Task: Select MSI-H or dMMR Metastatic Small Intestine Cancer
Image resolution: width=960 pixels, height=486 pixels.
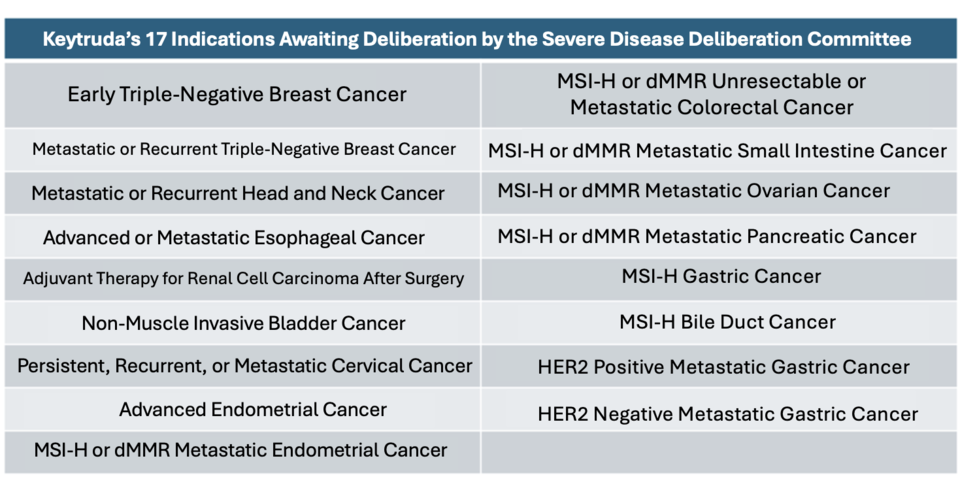Action: pyautogui.click(x=717, y=151)
